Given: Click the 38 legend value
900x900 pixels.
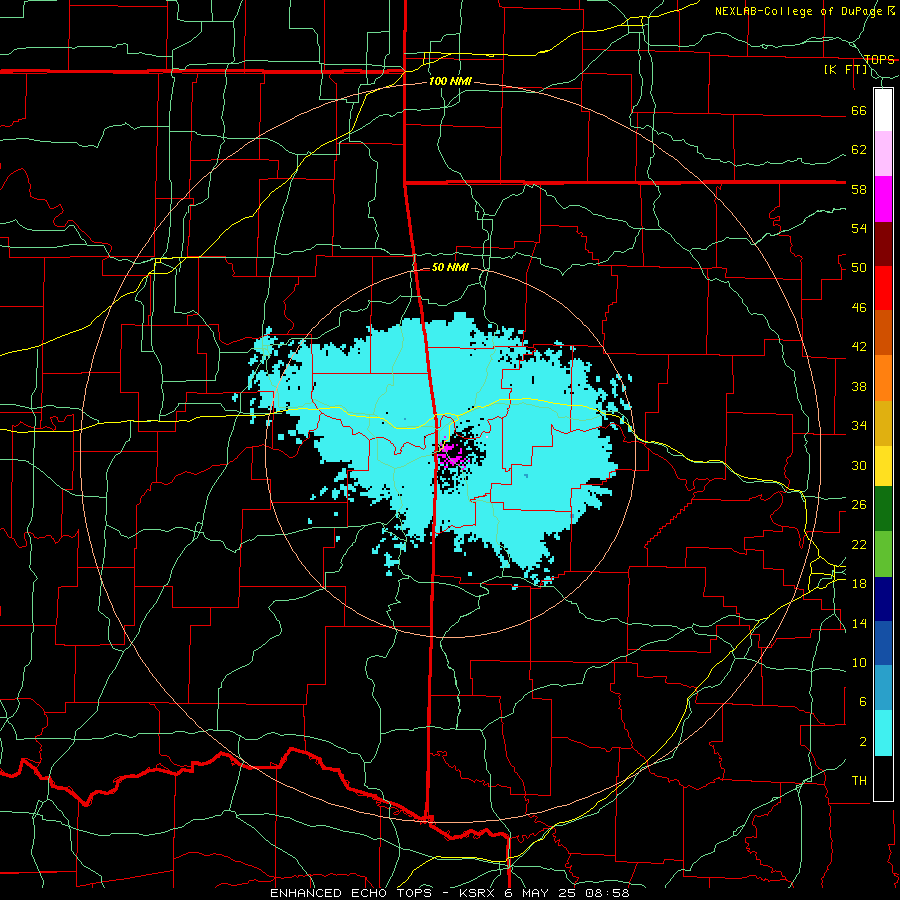Looking at the screenshot, I should tap(859, 386).
